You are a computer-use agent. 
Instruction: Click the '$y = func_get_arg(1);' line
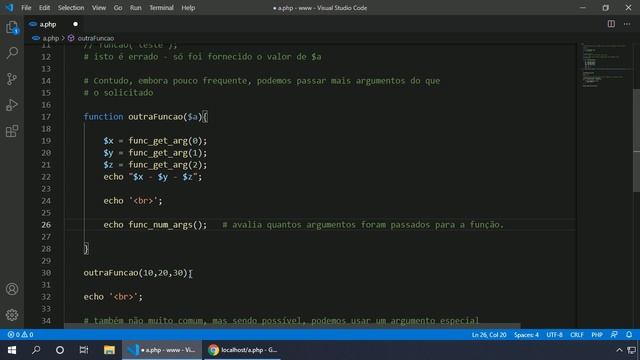click(x=155, y=153)
